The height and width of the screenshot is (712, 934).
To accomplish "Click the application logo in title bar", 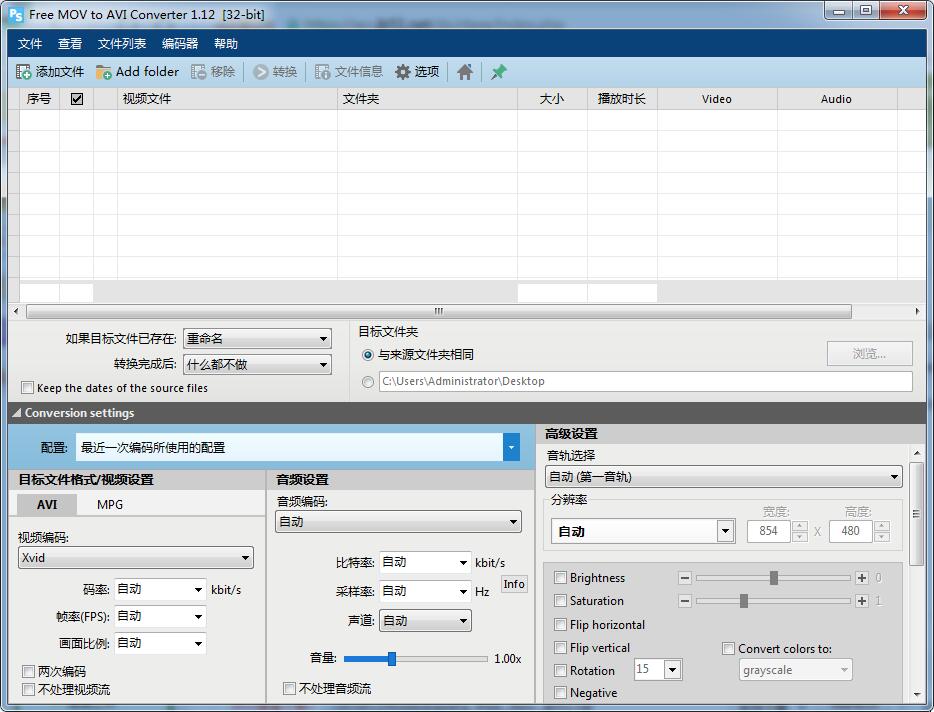I will [x=16, y=14].
